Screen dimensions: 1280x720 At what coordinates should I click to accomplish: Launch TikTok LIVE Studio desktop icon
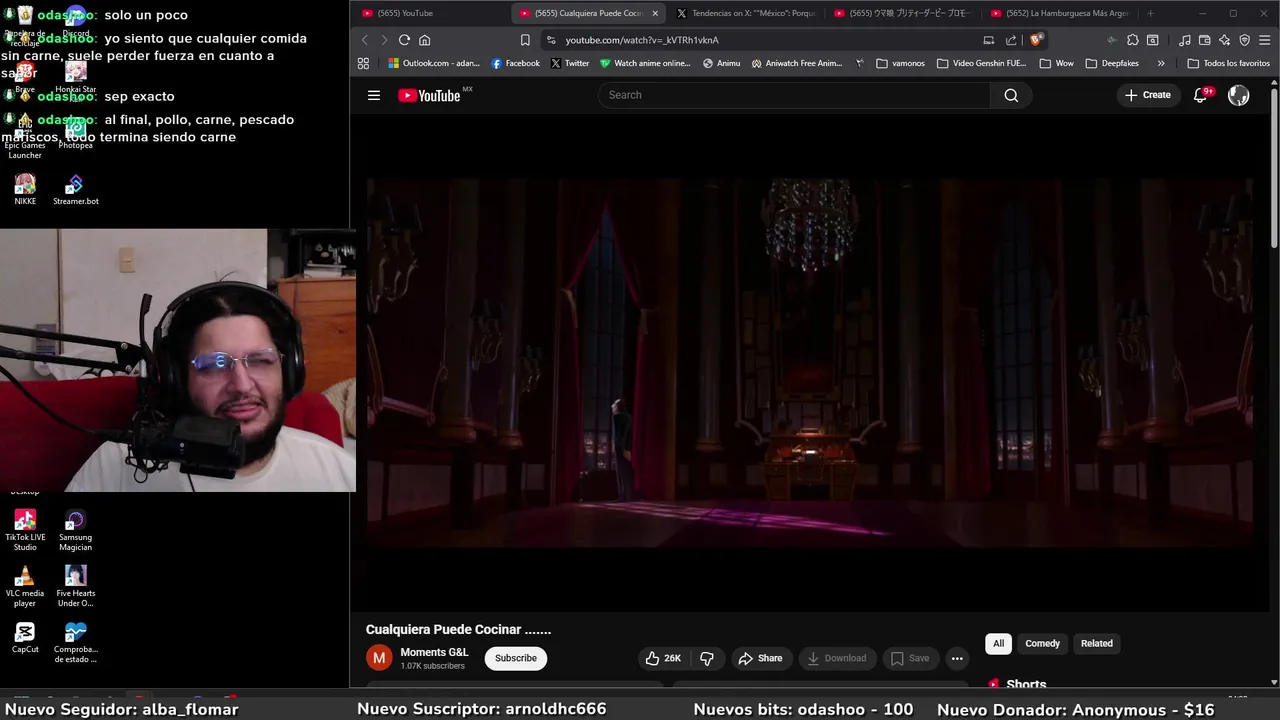click(25, 531)
